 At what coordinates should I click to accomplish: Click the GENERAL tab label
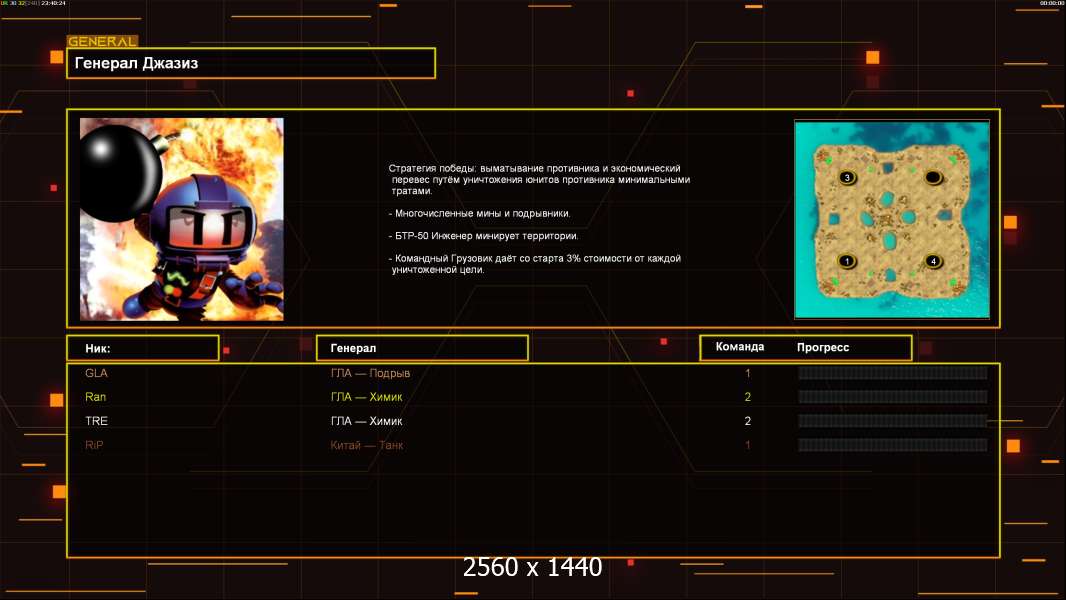pos(102,42)
